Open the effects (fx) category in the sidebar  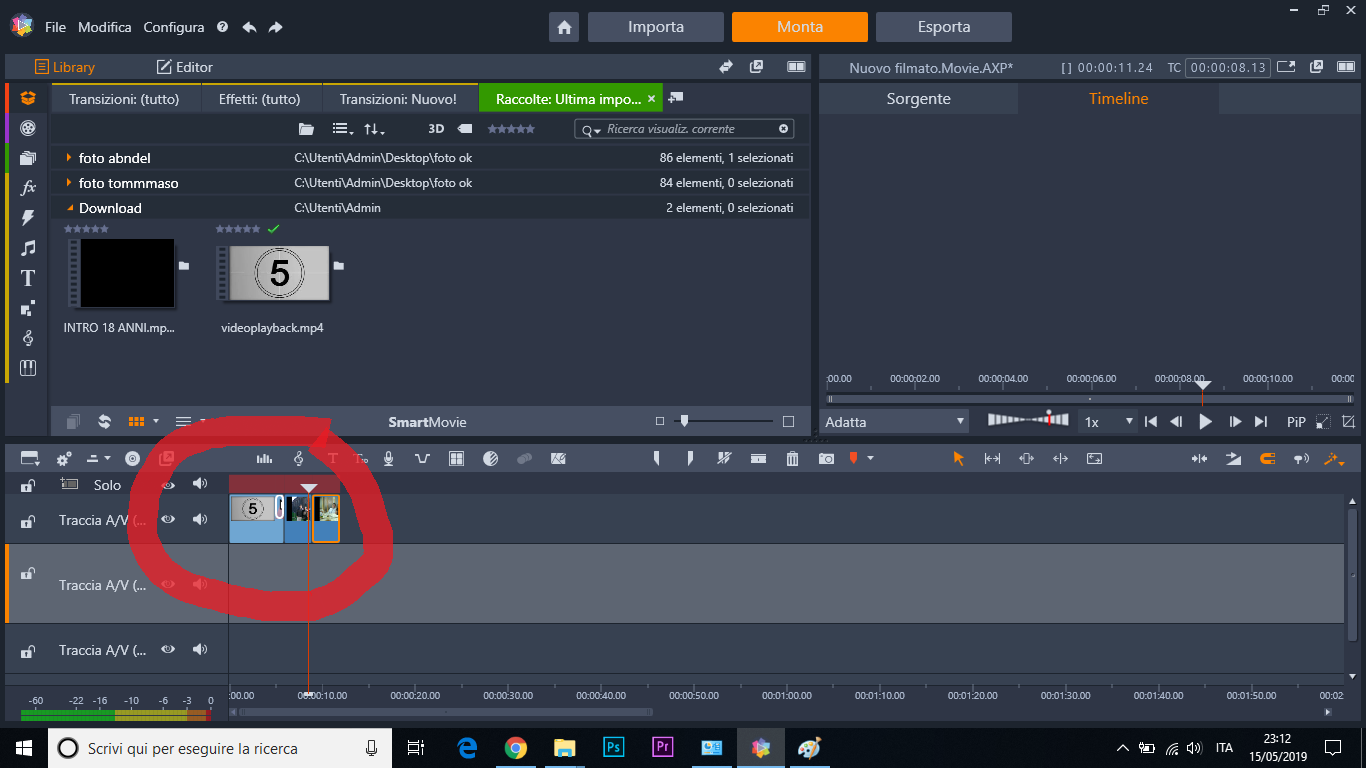pos(28,187)
